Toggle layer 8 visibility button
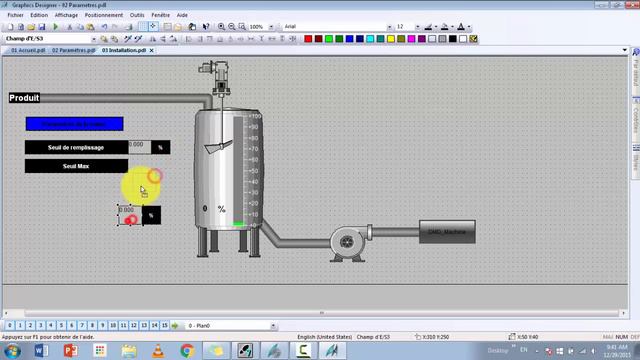Image resolution: width=640 pixels, height=360 pixels. 92,326
